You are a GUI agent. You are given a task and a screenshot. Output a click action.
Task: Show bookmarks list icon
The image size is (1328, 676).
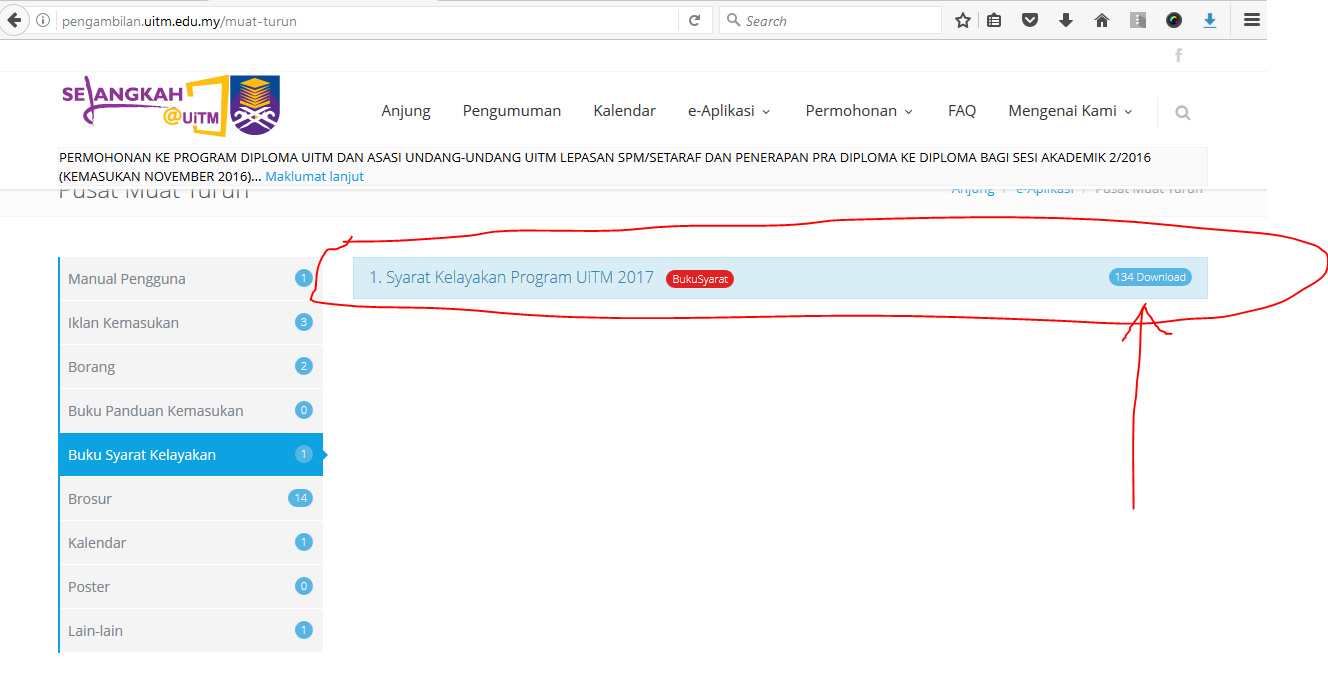point(994,20)
